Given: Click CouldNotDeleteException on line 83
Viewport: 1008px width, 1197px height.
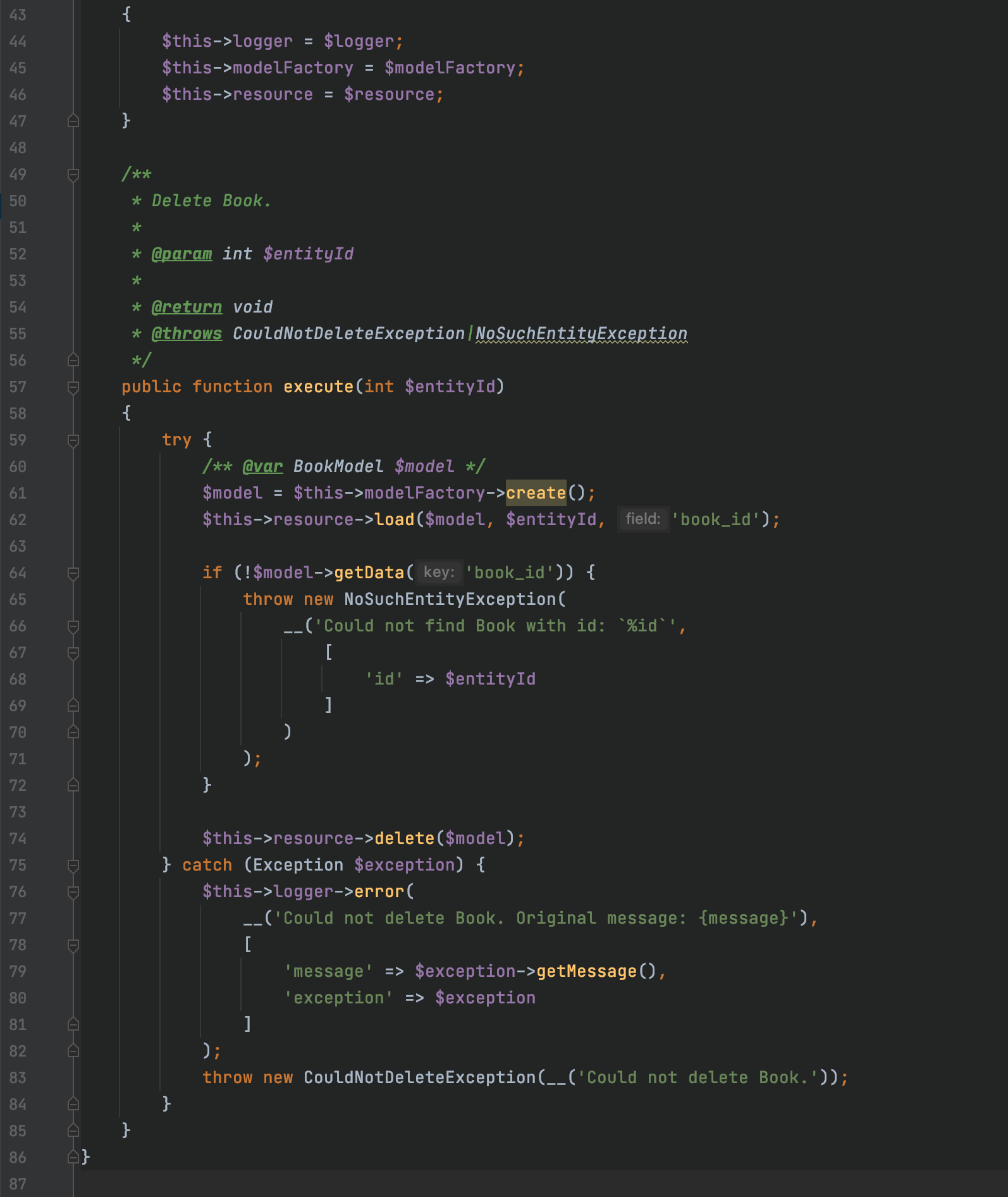Looking at the screenshot, I should click(420, 1077).
